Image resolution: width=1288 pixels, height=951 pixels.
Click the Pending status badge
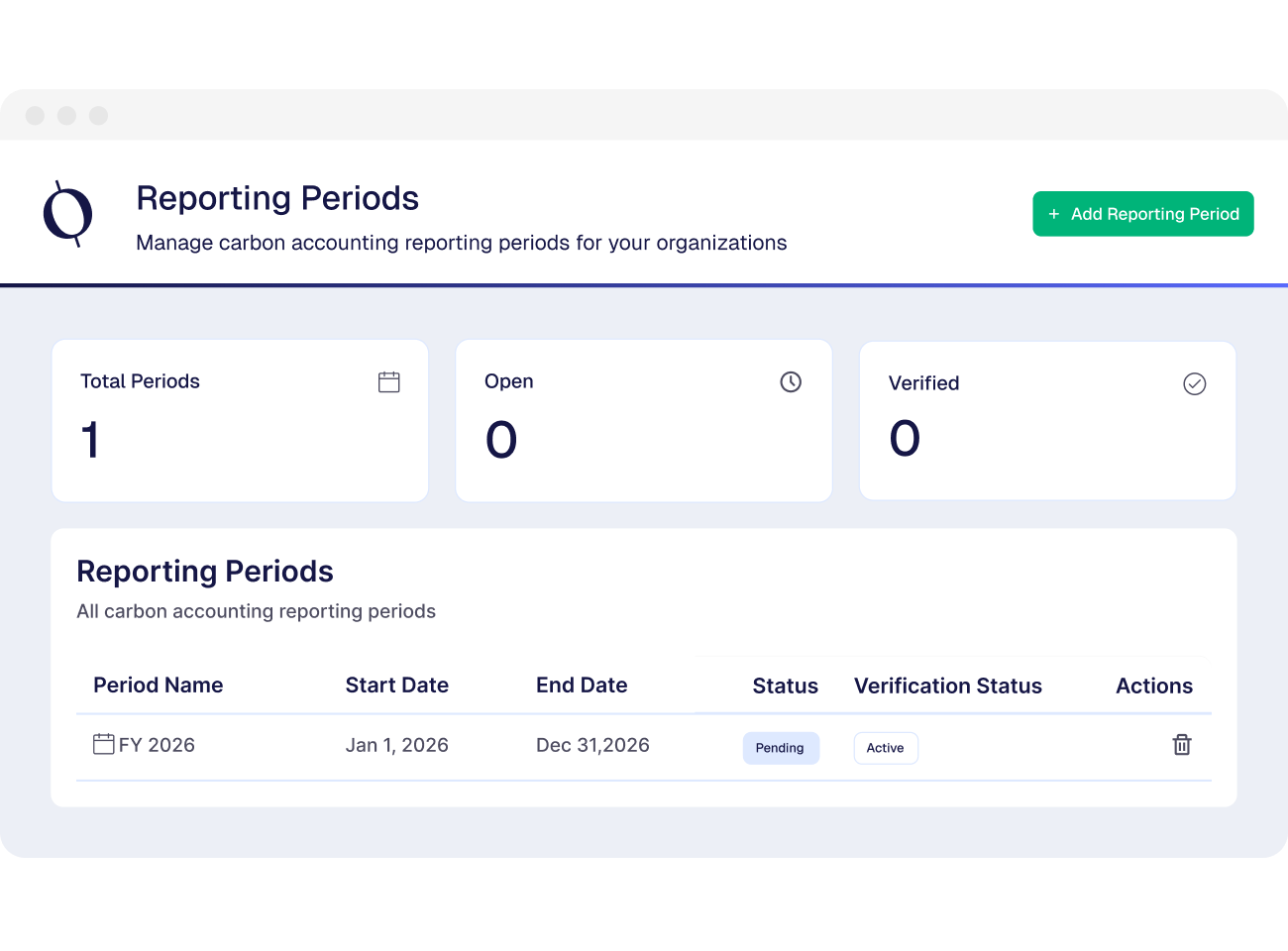(781, 748)
